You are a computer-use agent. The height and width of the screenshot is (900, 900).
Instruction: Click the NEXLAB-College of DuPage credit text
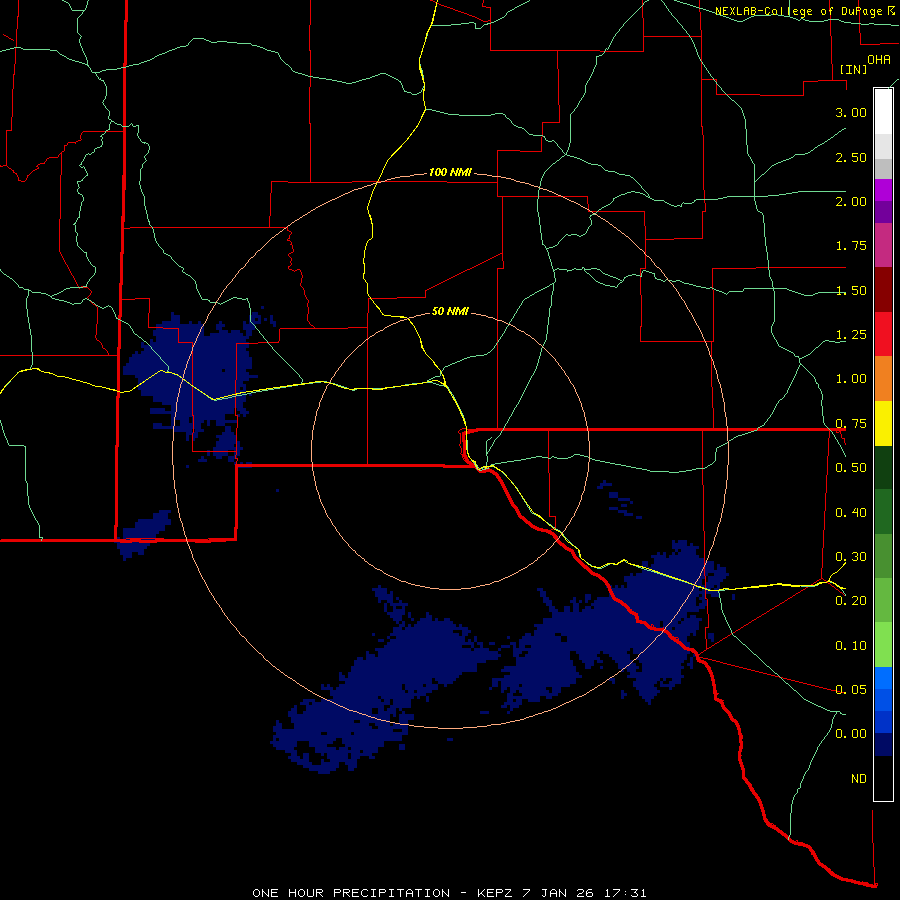click(x=804, y=11)
